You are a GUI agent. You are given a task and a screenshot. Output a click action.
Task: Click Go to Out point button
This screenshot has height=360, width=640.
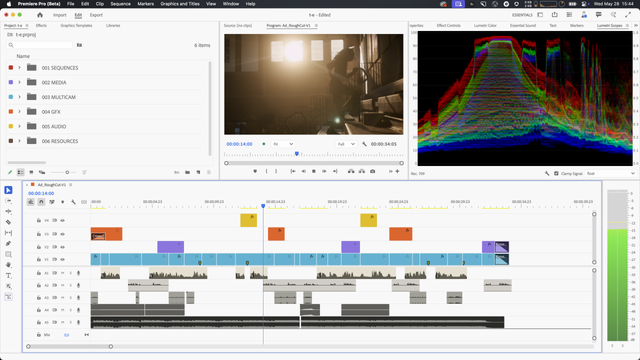[x=335, y=171]
